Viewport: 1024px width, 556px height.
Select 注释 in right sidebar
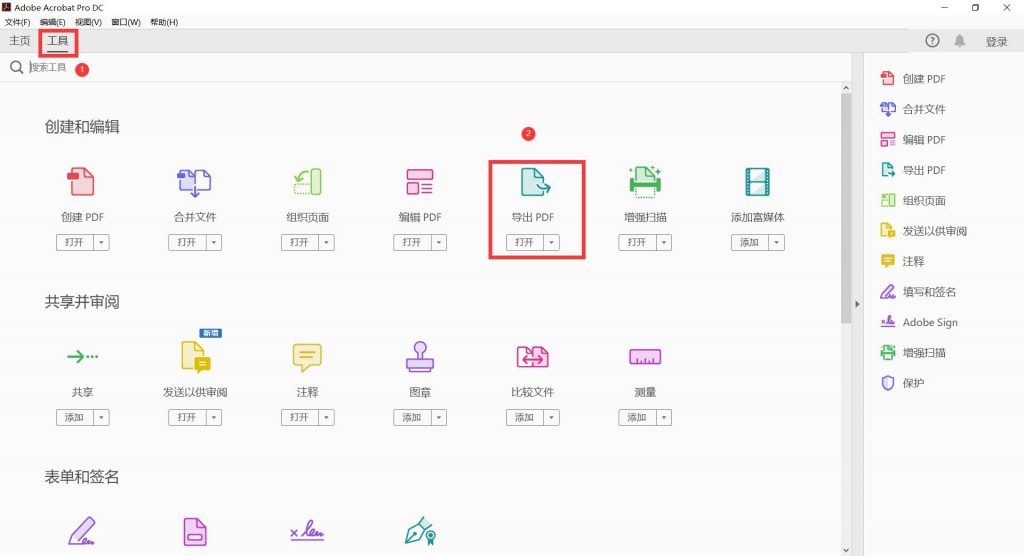tap(902, 261)
